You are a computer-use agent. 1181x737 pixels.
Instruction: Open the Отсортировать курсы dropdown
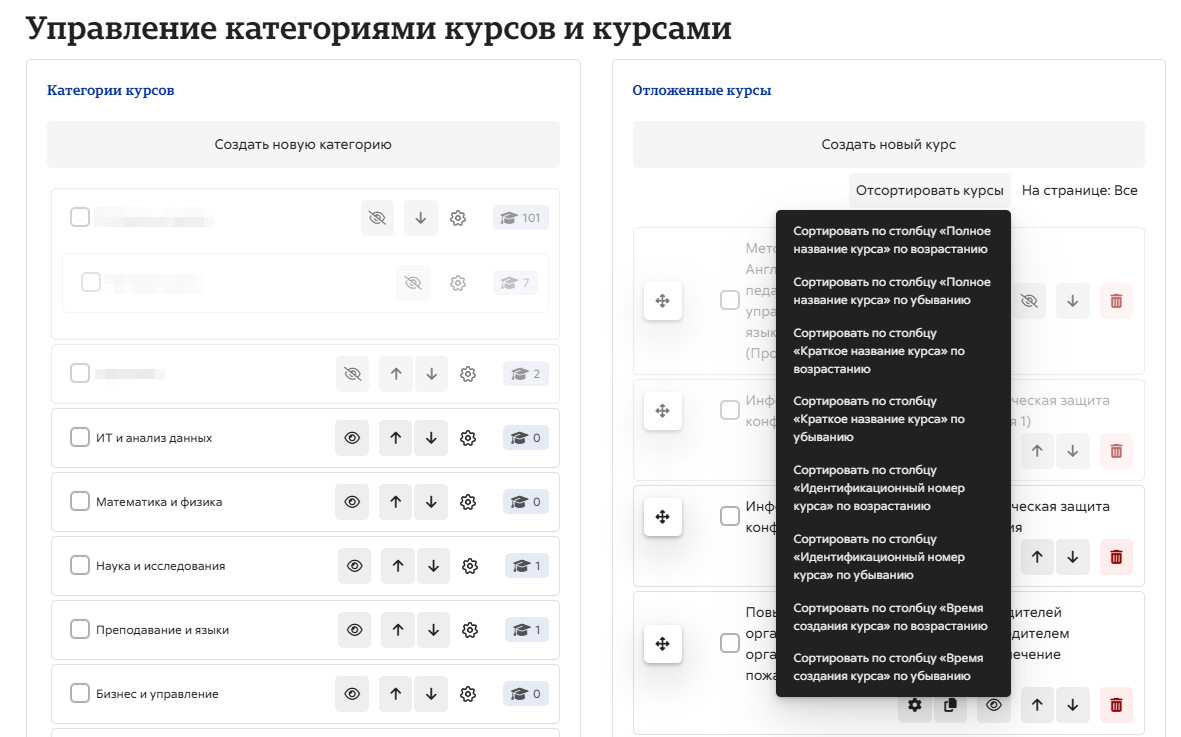pyautogui.click(x=929, y=190)
